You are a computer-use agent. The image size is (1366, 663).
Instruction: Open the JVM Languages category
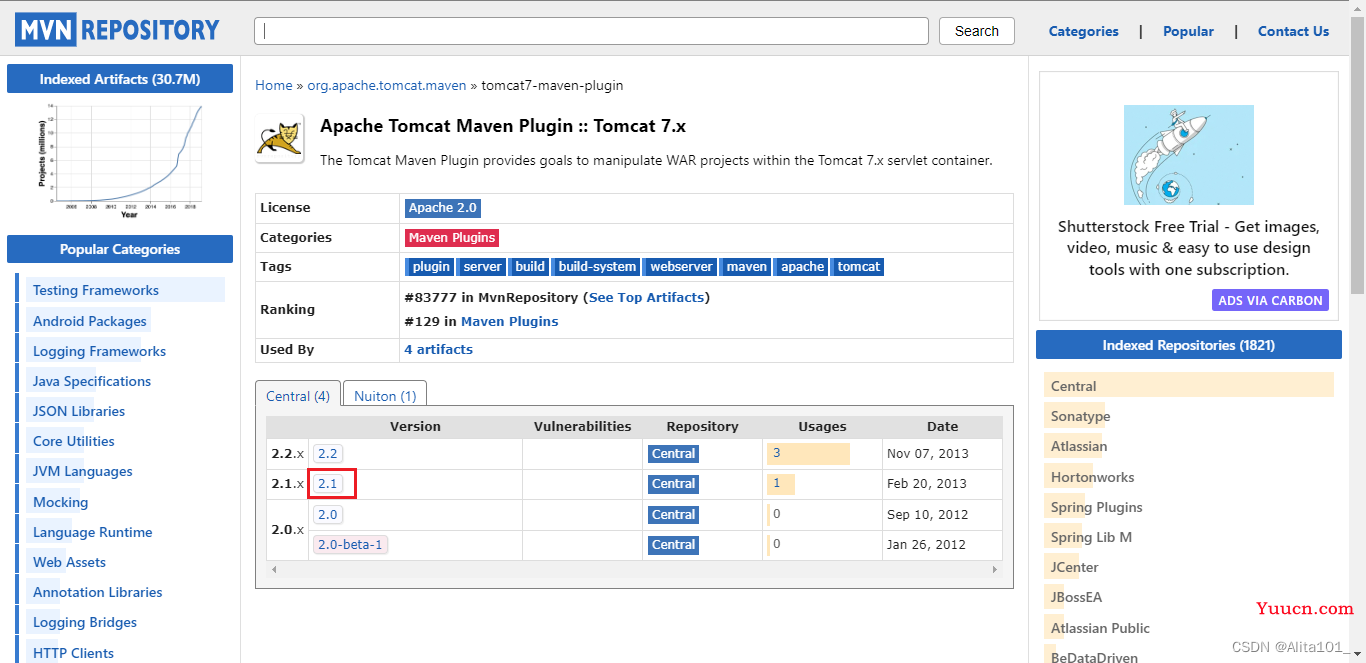coord(83,471)
